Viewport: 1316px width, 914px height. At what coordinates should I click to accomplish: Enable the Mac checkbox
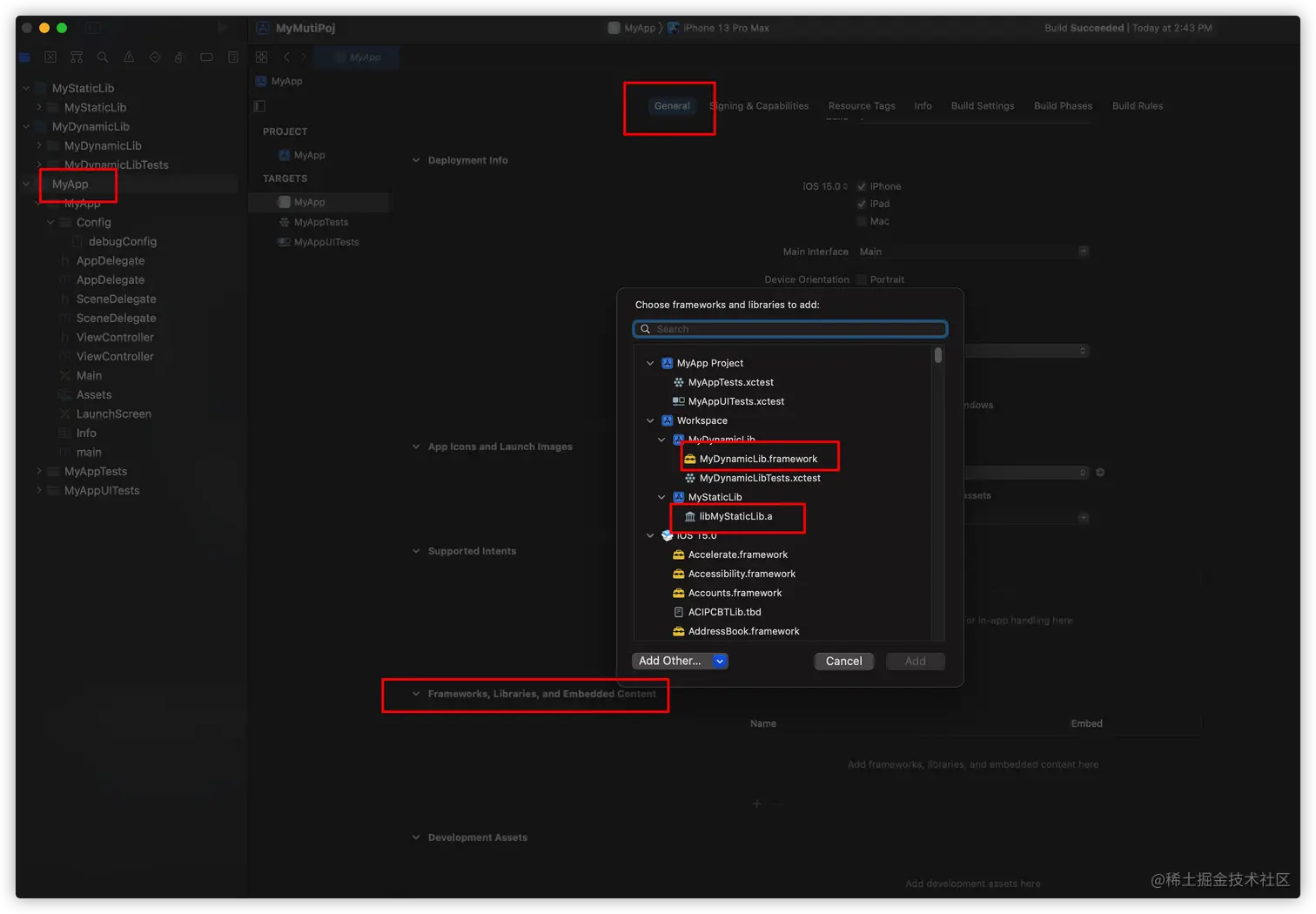click(862, 221)
